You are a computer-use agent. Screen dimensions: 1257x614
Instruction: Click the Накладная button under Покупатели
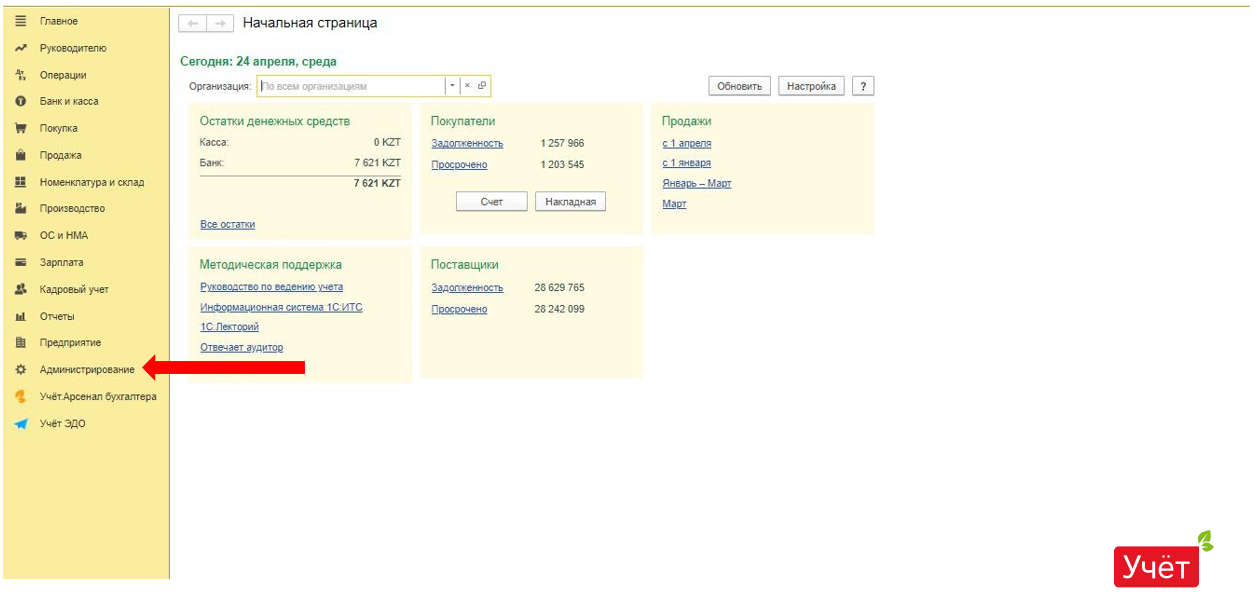(x=570, y=202)
